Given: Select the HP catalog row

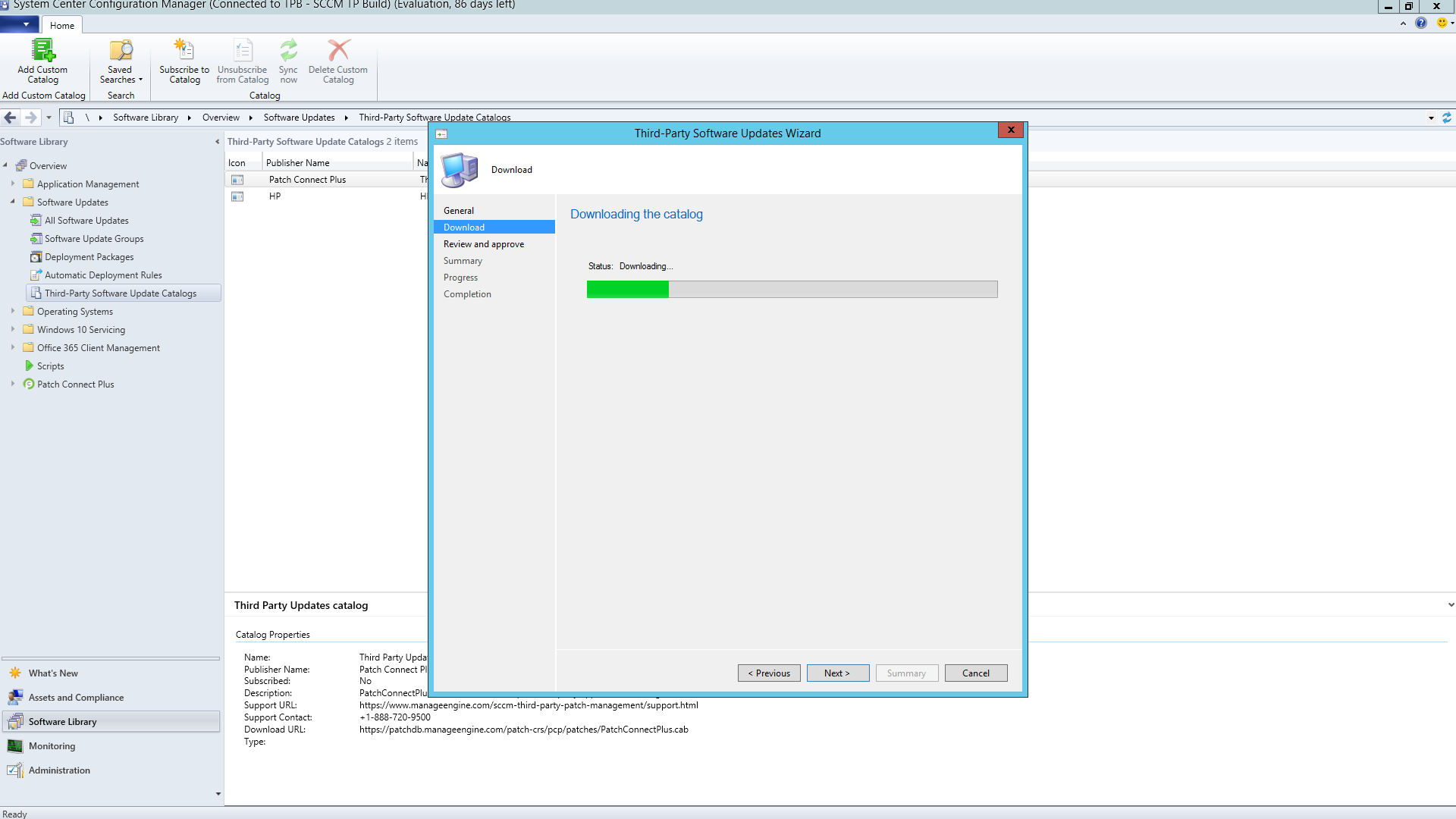Looking at the screenshot, I should pyautogui.click(x=275, y=196).
